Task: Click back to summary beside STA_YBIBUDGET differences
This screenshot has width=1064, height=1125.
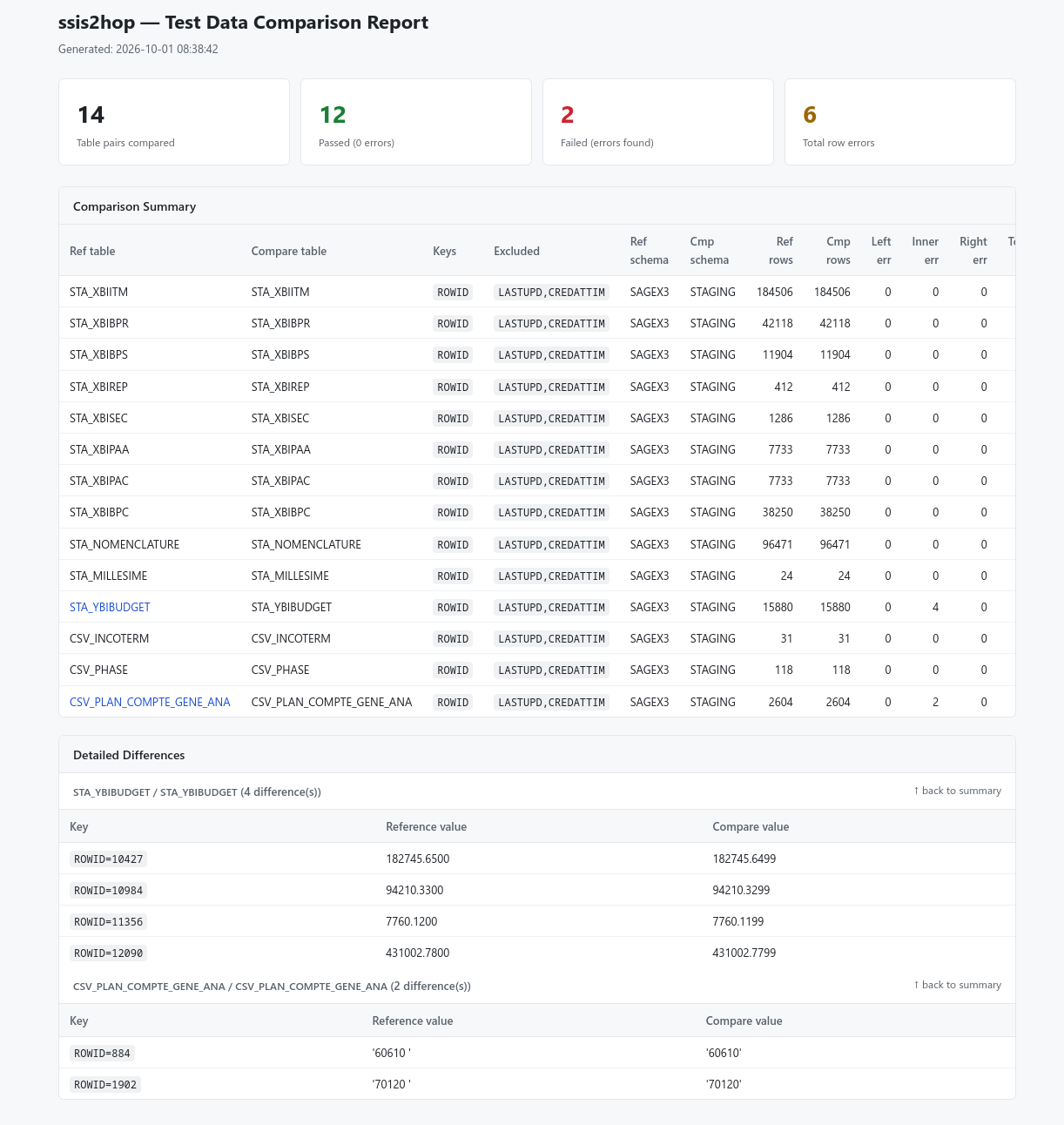Action: point(957,791)
